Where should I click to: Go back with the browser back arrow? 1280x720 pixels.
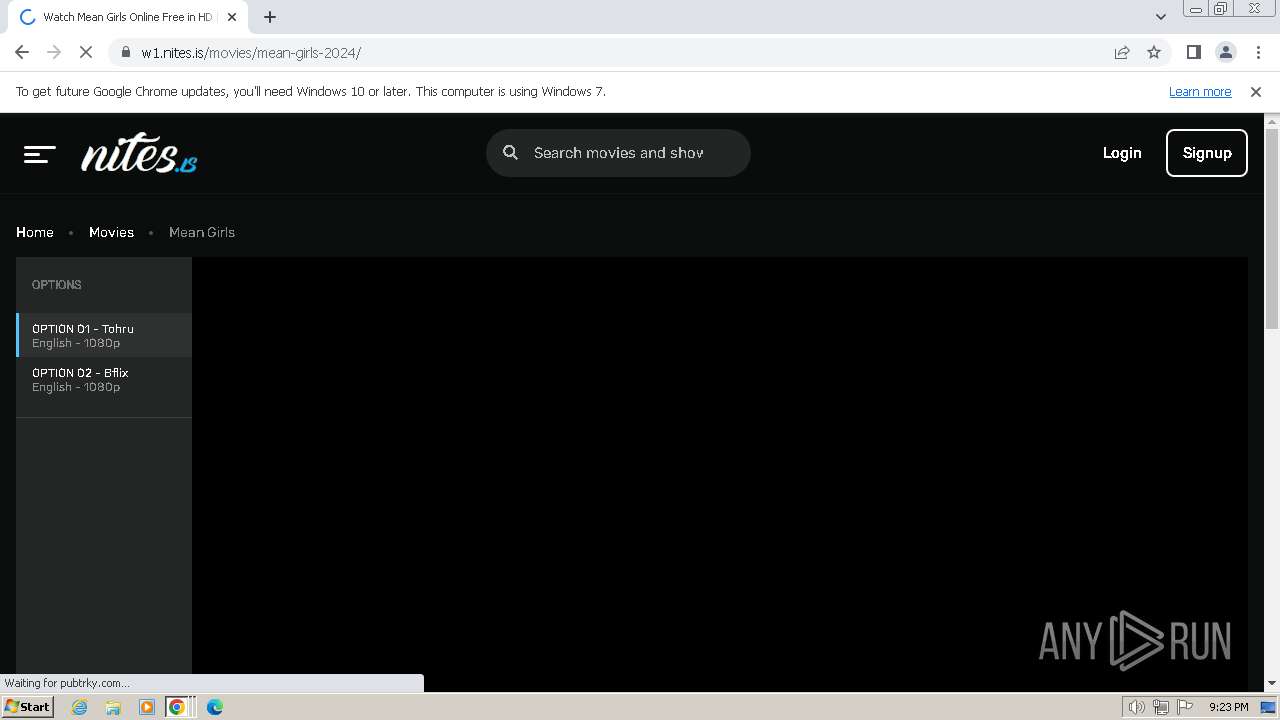pos(22,52)
